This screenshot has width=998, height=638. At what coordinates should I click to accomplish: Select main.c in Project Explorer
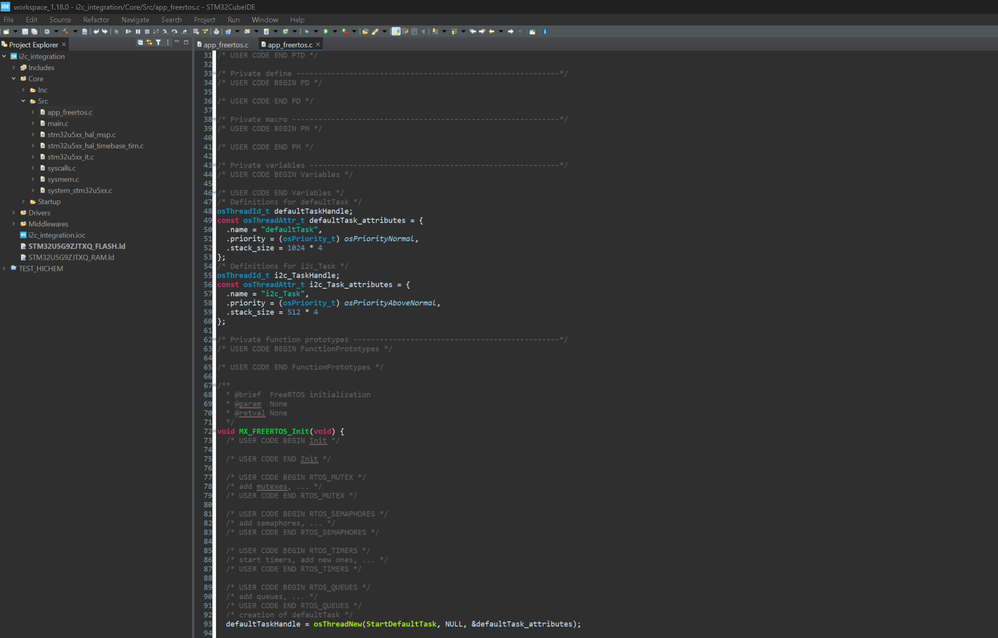pos(58,123)
